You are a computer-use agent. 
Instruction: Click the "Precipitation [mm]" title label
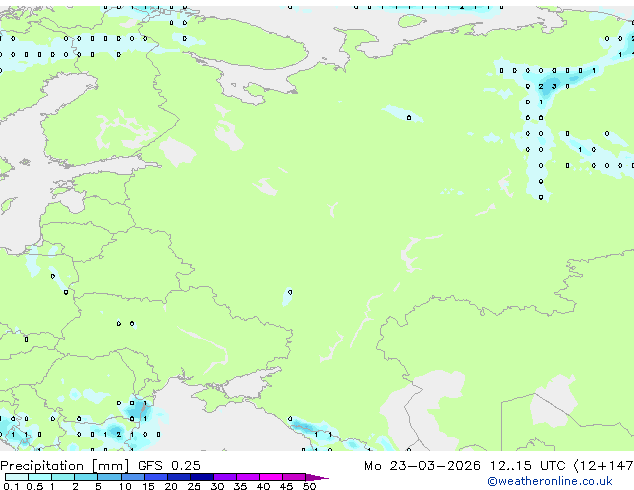click(64, 466)
